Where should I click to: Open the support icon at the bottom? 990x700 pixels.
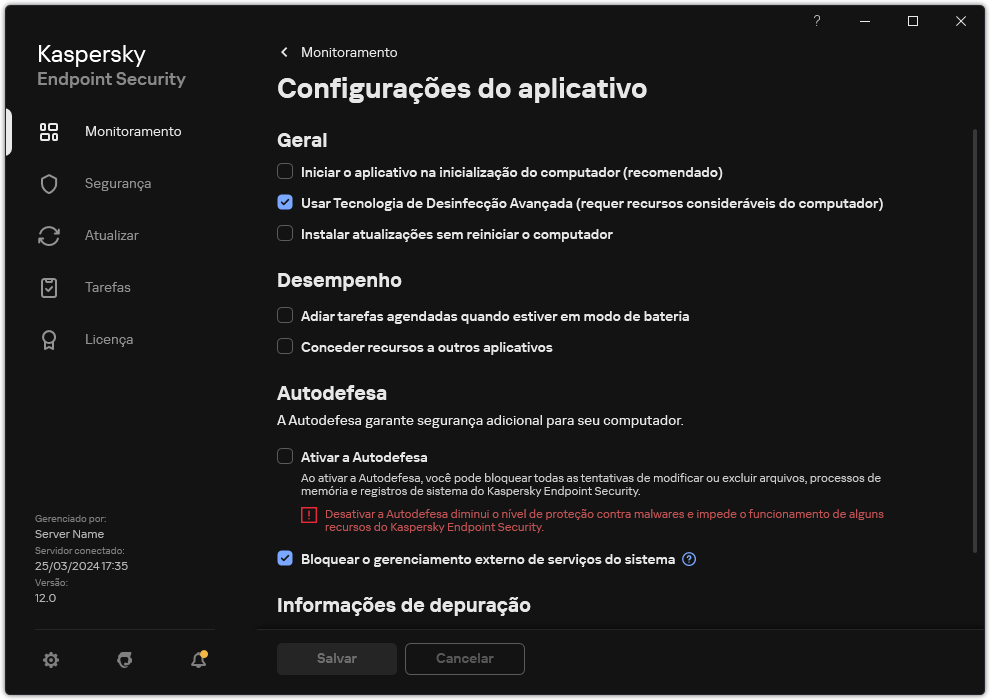point(124,660)
